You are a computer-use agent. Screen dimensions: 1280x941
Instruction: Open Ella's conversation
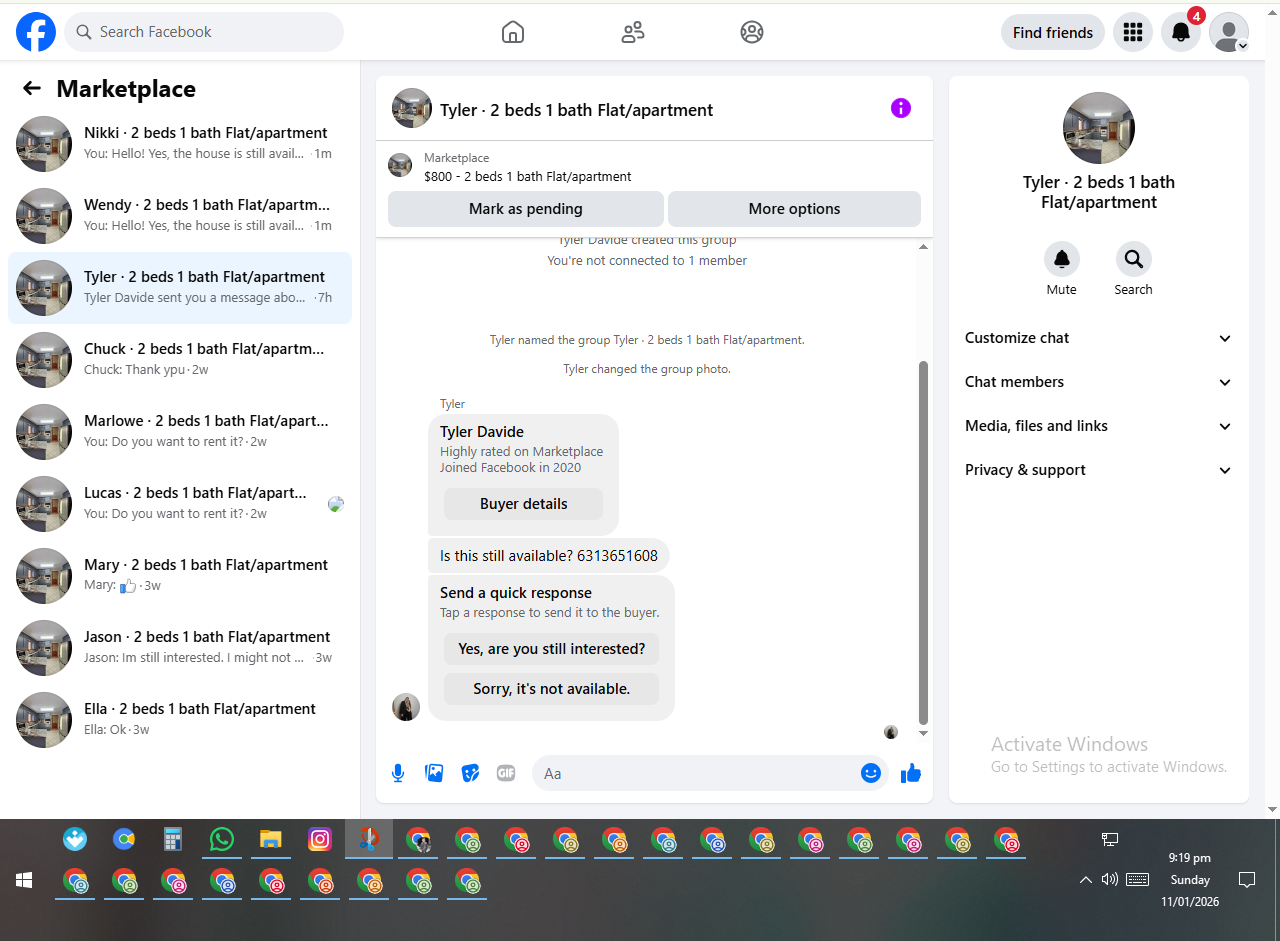point(180,720)
